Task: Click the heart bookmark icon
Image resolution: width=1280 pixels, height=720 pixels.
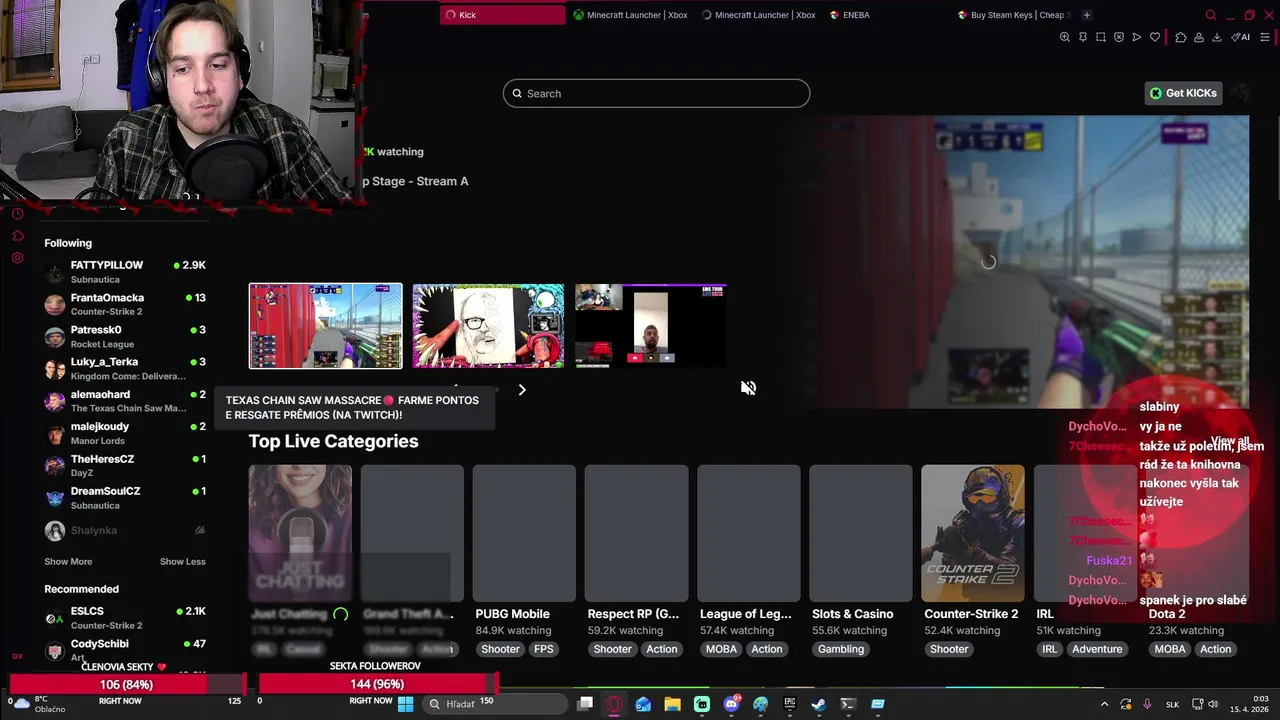Action: (x=1155, y=37)
